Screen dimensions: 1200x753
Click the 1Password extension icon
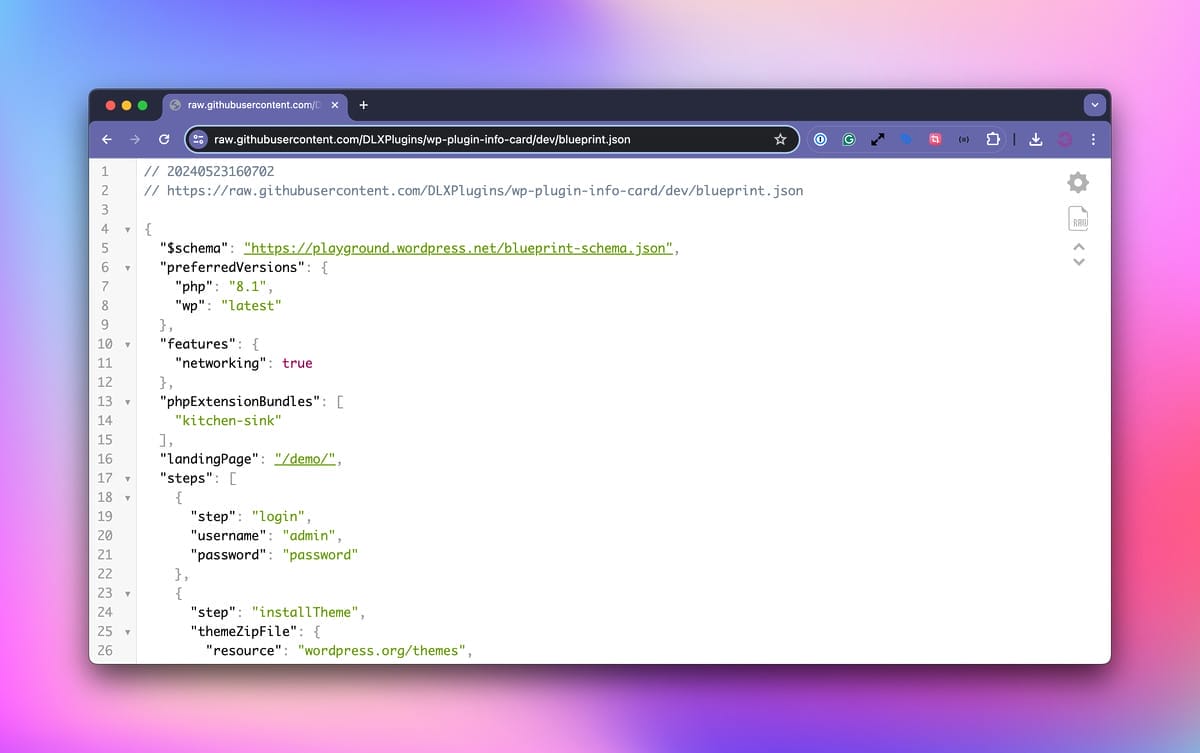[820, 140]
